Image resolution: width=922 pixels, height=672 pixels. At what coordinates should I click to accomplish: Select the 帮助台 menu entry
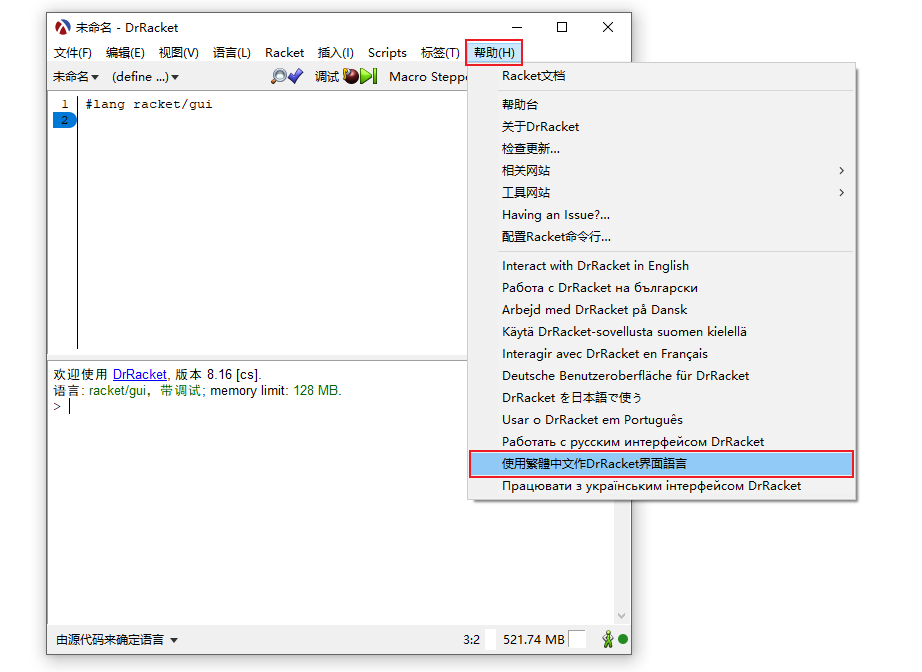point(662,105)
